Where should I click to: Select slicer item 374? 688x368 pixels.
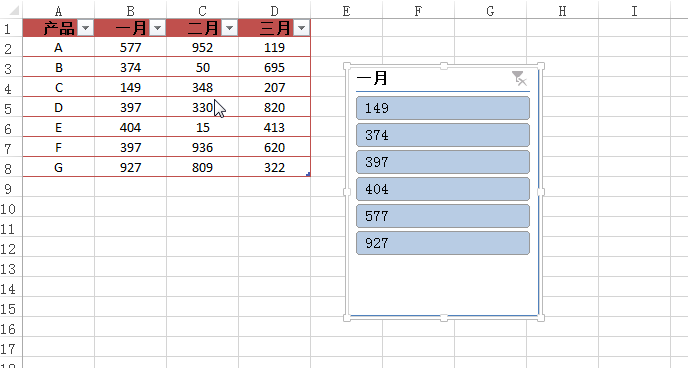[443, 135]
